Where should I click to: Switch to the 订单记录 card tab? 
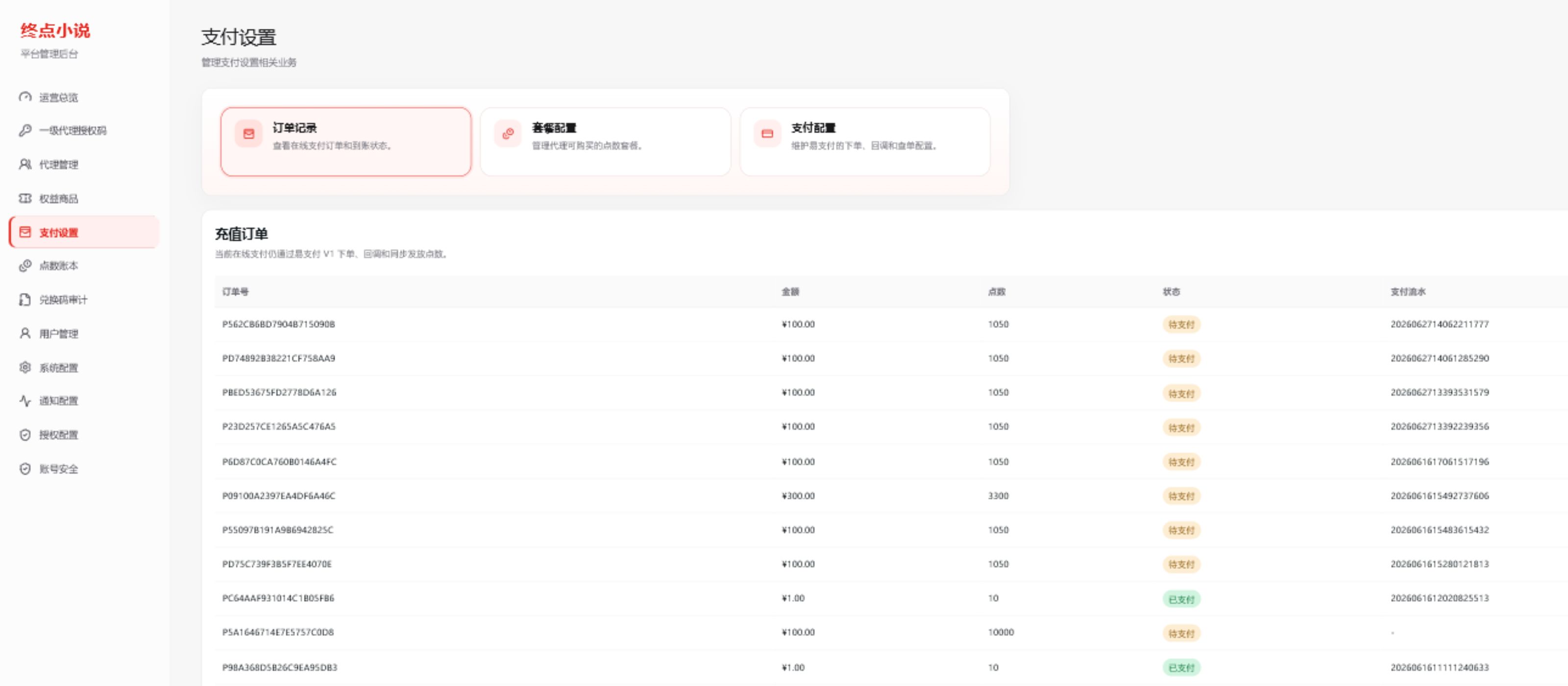pyautogui.click(x=346, y=142)
